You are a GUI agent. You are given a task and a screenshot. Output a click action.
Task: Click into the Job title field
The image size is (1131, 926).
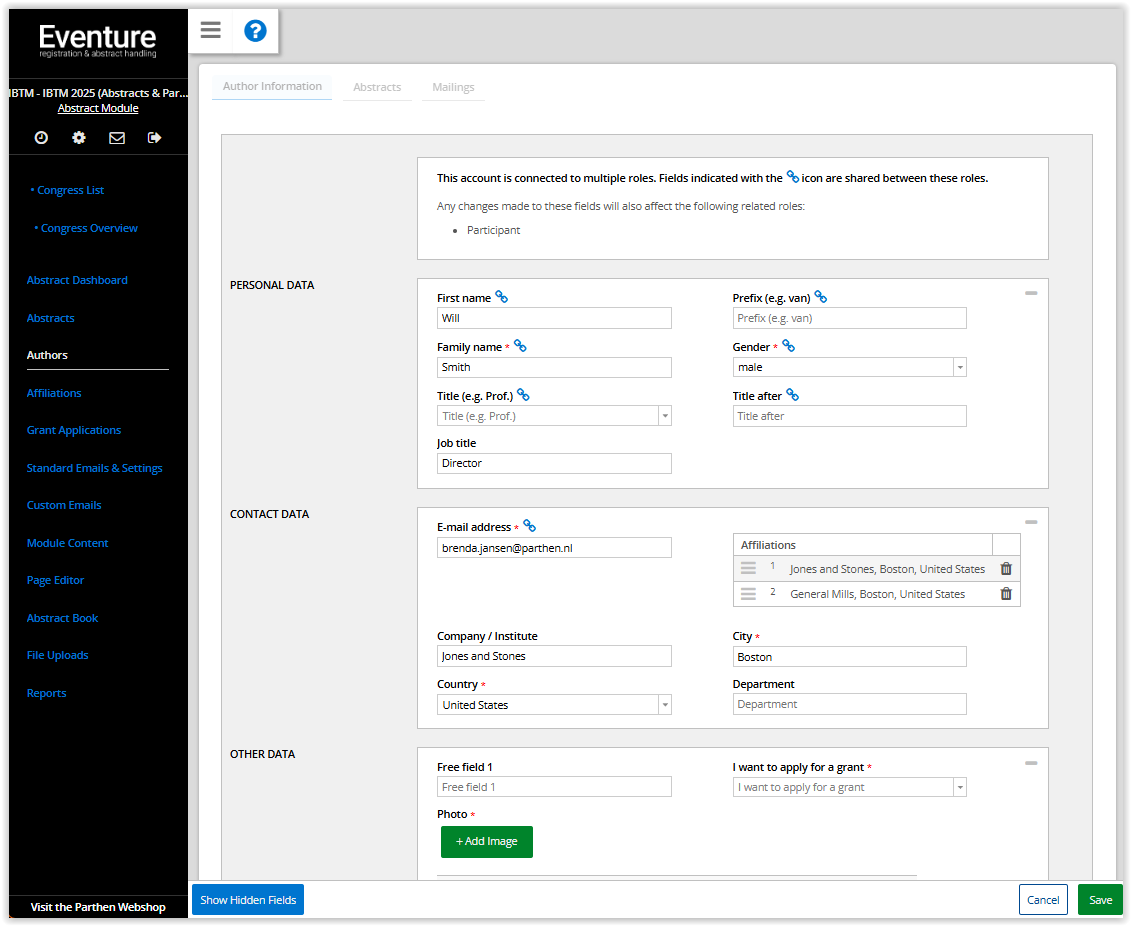coord(554,464)
